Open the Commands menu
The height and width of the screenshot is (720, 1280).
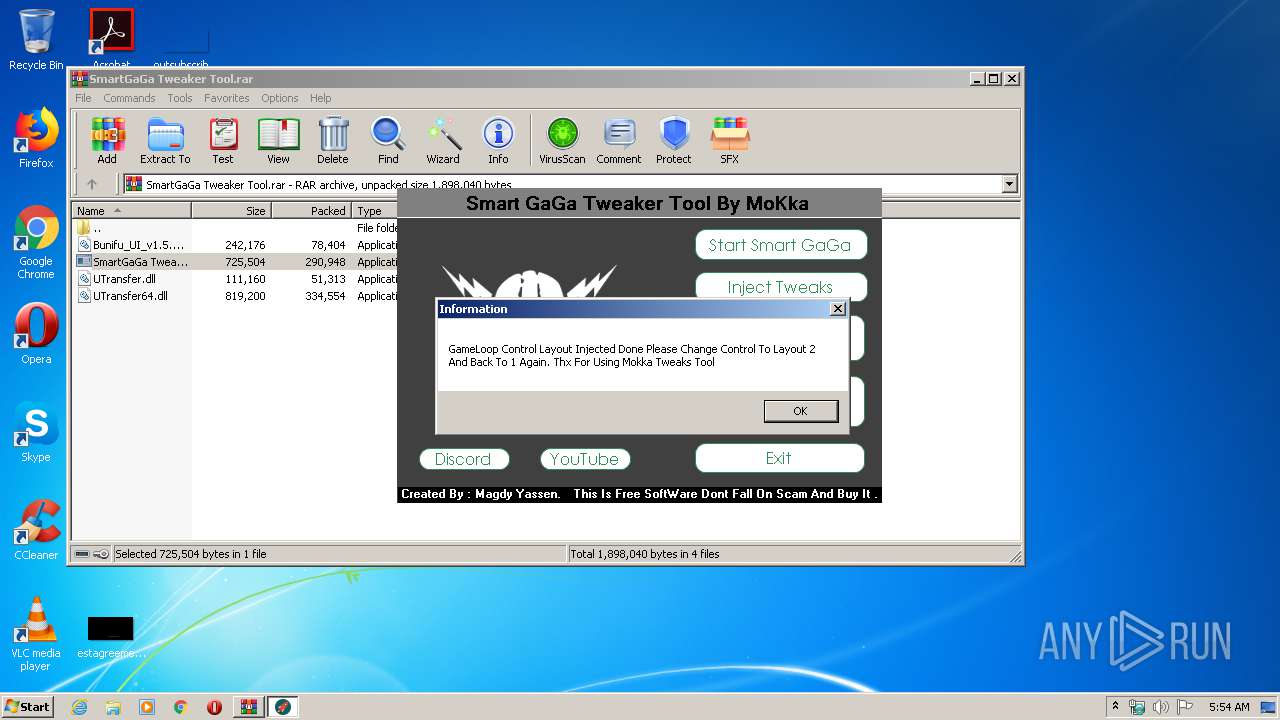[x=129, y=98]
